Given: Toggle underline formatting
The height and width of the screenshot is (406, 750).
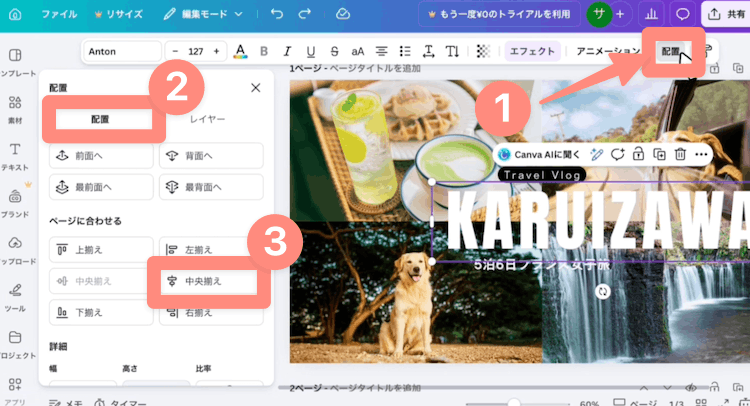Looking at the screenshot, I should (310, 51).
